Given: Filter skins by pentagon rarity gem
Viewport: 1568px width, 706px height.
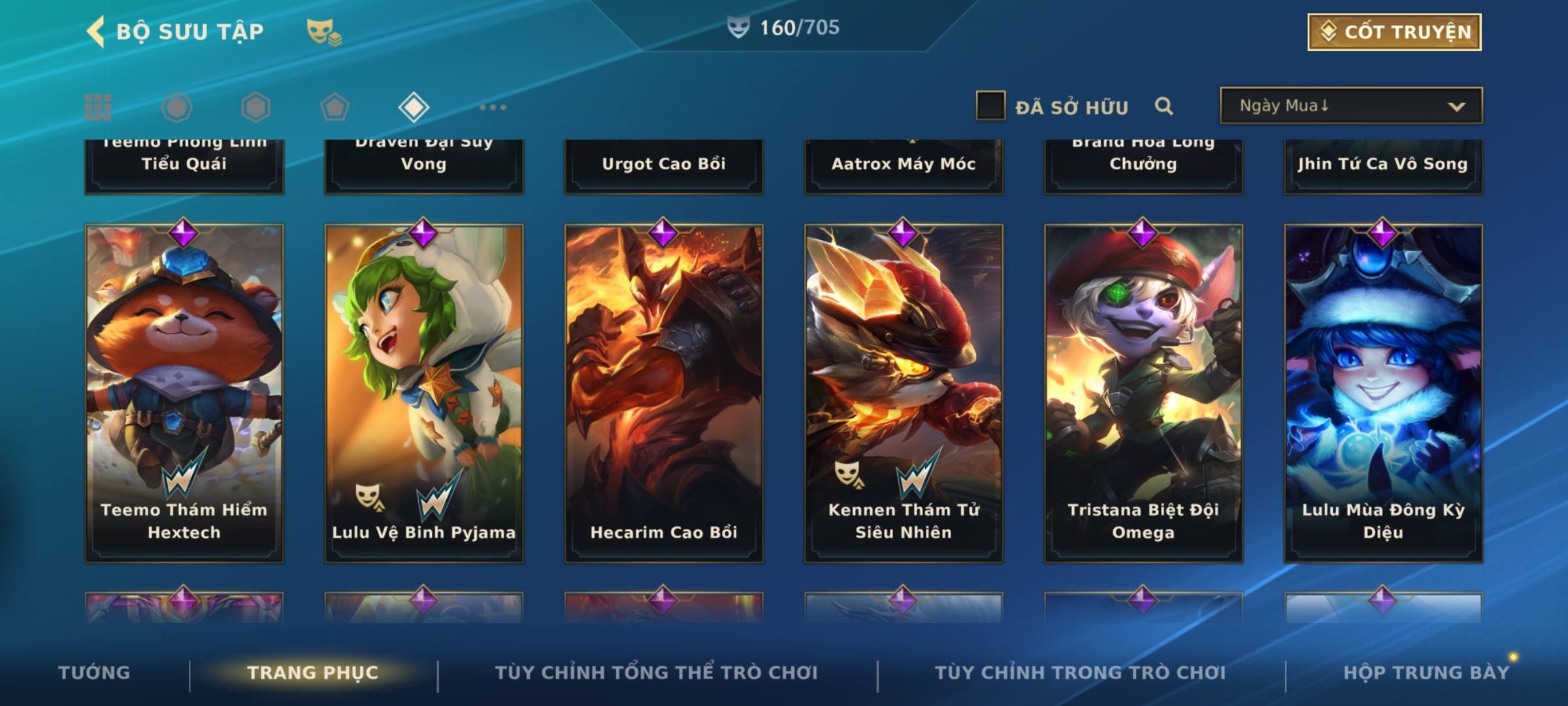Looking at the screenshot, I should [x=335, y=107].
